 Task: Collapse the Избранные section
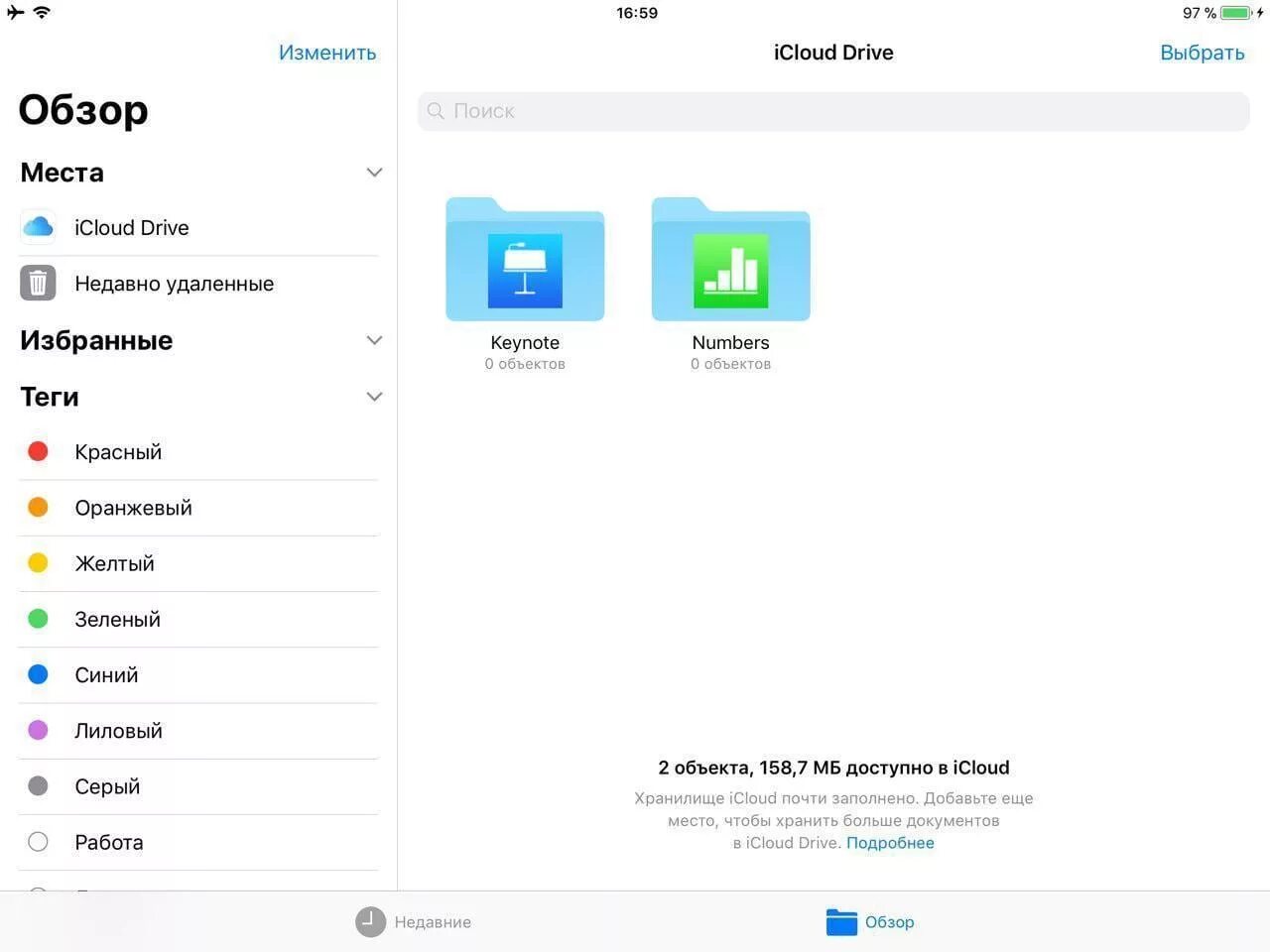[374, 340]
